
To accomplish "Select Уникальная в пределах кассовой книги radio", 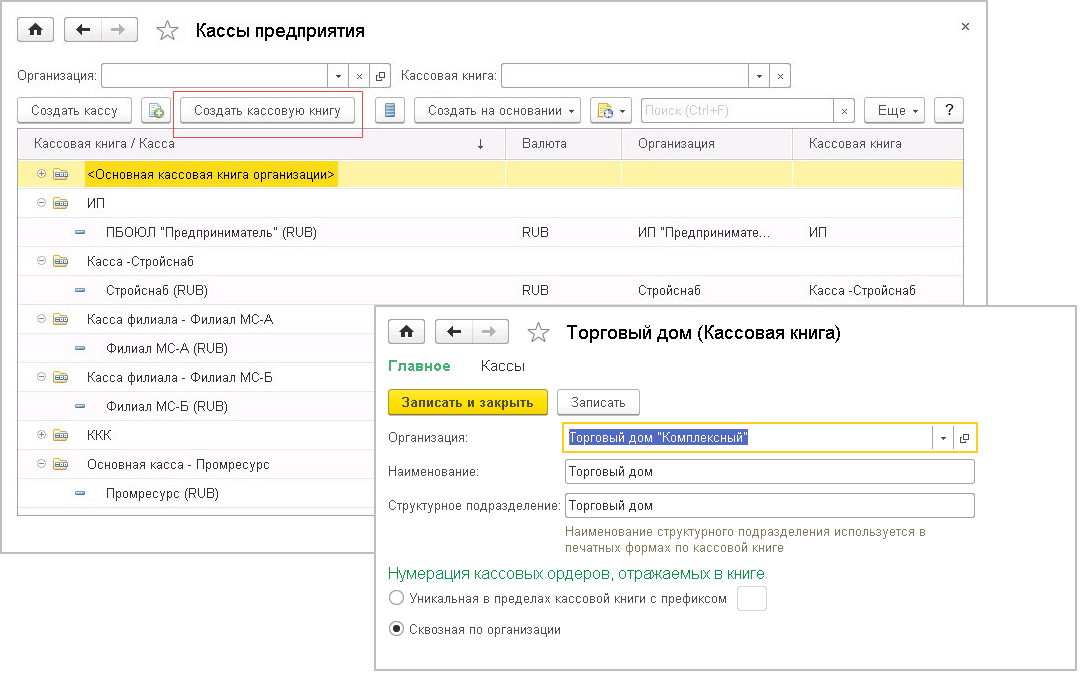I will (396, 599).
